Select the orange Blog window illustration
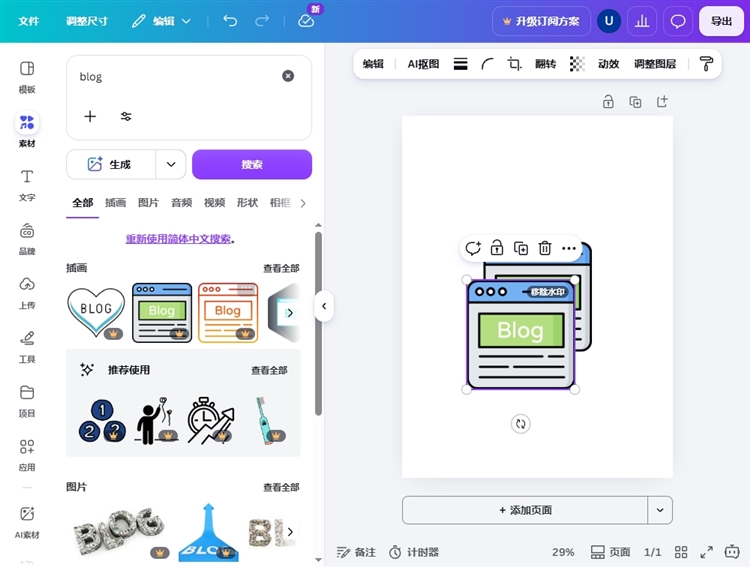The width and height of the screenshot is (750, 567). 228,312
